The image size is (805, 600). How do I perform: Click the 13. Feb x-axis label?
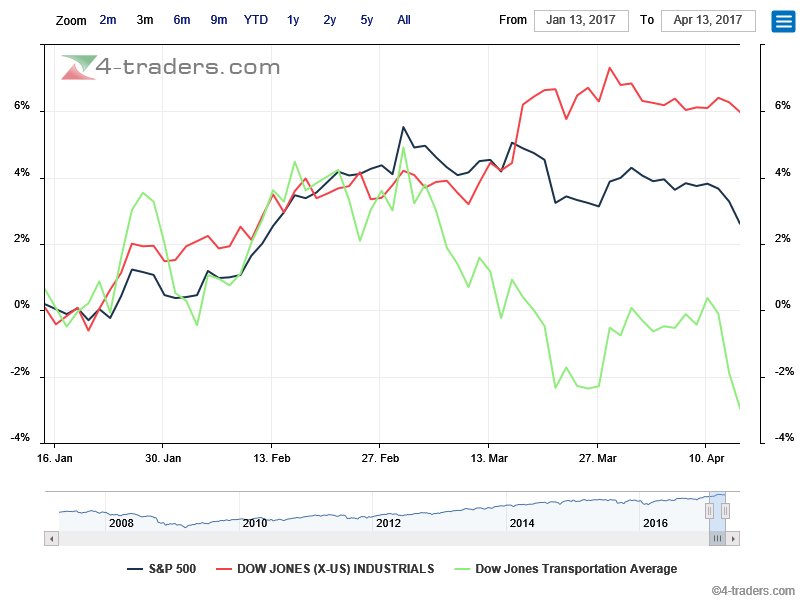(272, 458)
